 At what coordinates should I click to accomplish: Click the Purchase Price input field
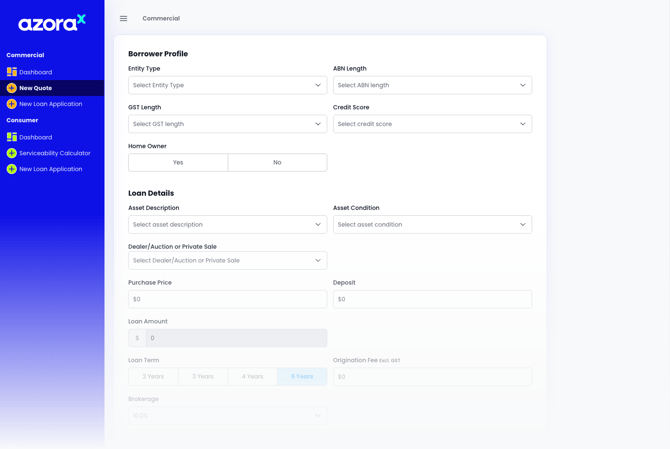click(227, 299)
